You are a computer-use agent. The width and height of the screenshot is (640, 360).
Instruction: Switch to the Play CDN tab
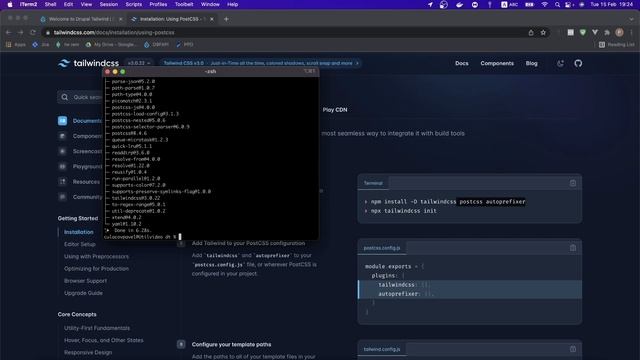[335, 110]
